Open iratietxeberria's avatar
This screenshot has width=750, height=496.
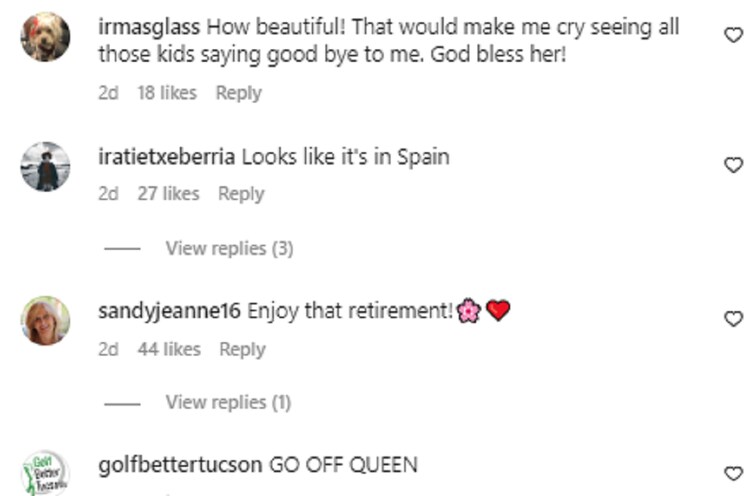coord(46,166)
